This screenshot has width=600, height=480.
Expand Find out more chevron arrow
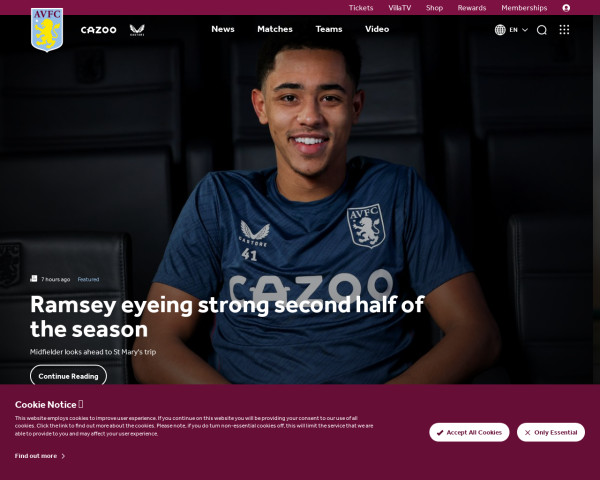pos(64,456)
